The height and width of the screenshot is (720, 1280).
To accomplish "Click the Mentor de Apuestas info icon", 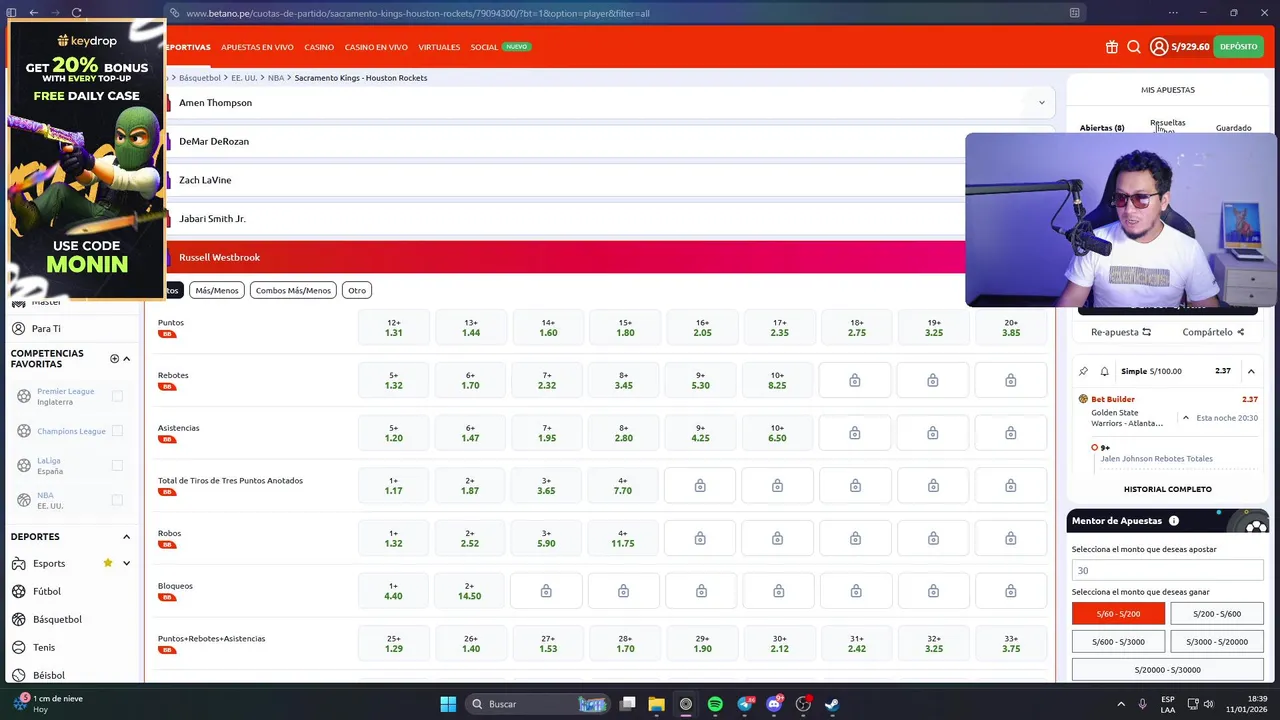I will (1174, 521).
